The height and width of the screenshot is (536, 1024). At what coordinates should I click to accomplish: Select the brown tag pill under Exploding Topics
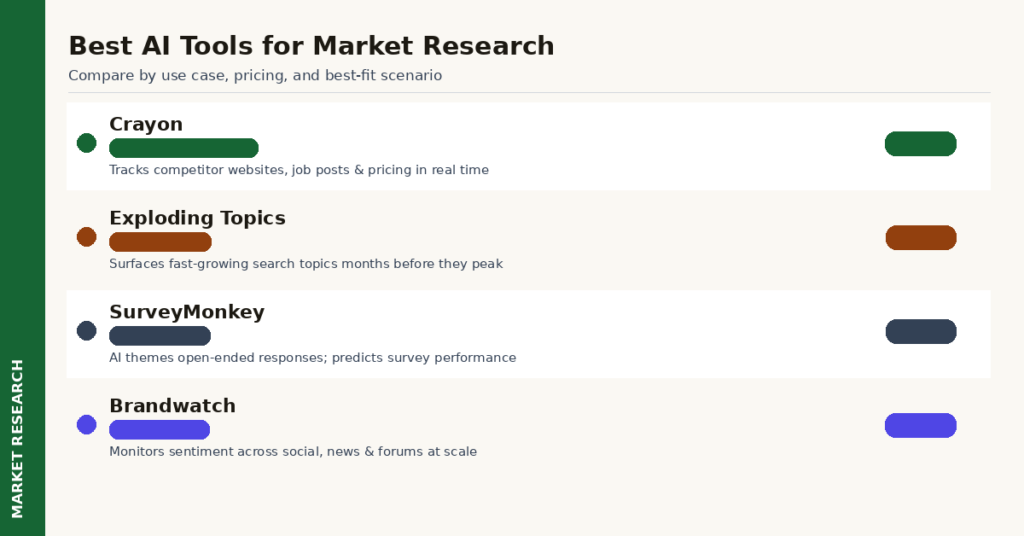[x=160, y=242]
